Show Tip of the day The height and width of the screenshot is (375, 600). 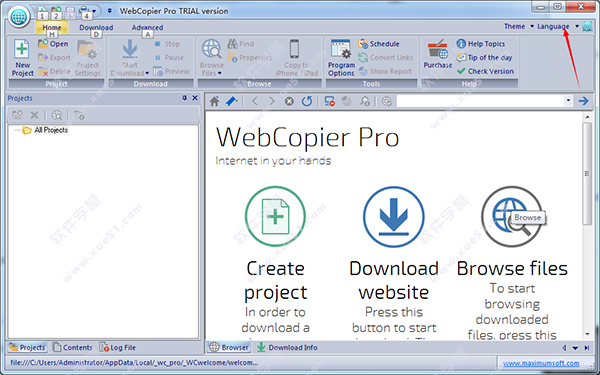coord(484,58)
